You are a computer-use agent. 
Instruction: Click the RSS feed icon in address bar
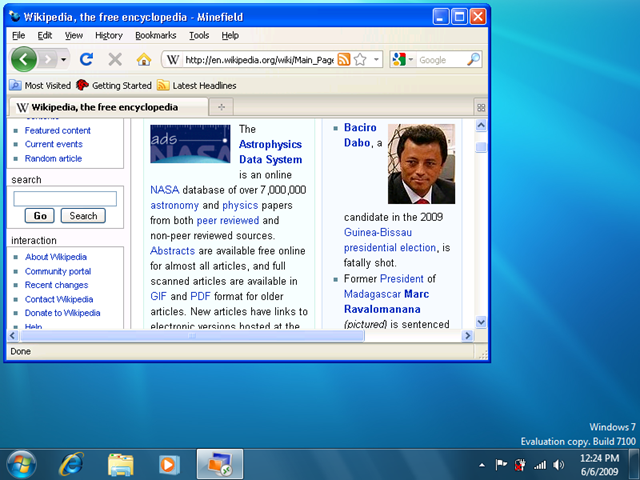[x=344, y=60]
